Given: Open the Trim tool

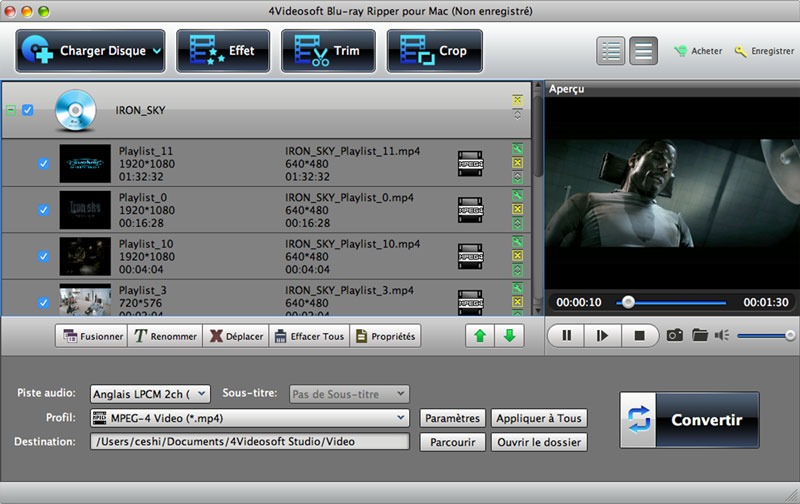Looking at the screenshot, I should 327,51.
